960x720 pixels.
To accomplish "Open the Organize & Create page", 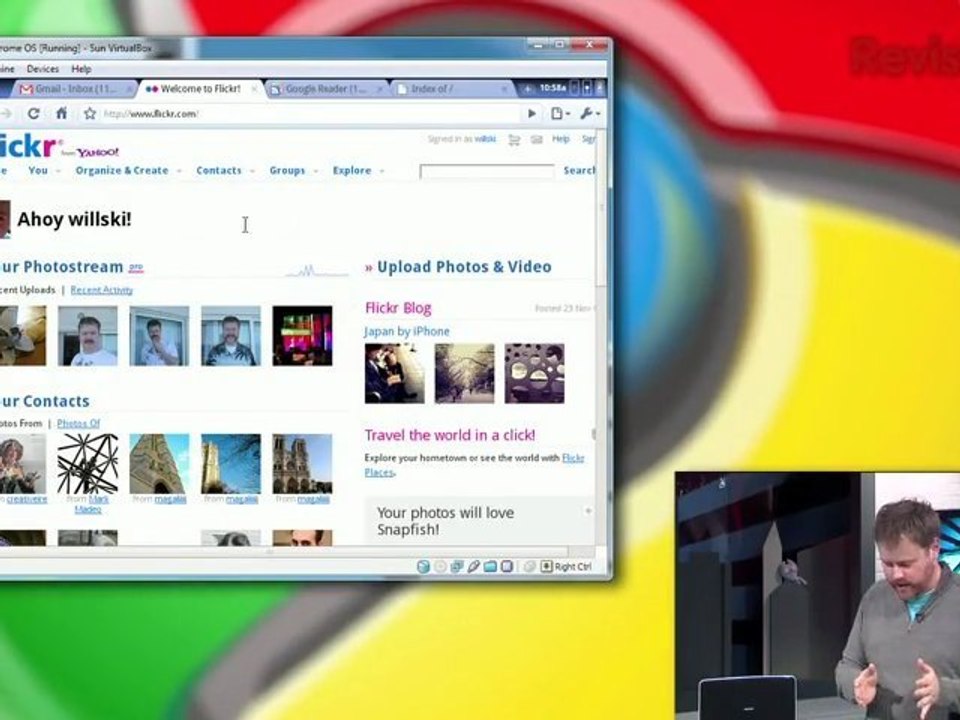I will (x=122, y=170).
